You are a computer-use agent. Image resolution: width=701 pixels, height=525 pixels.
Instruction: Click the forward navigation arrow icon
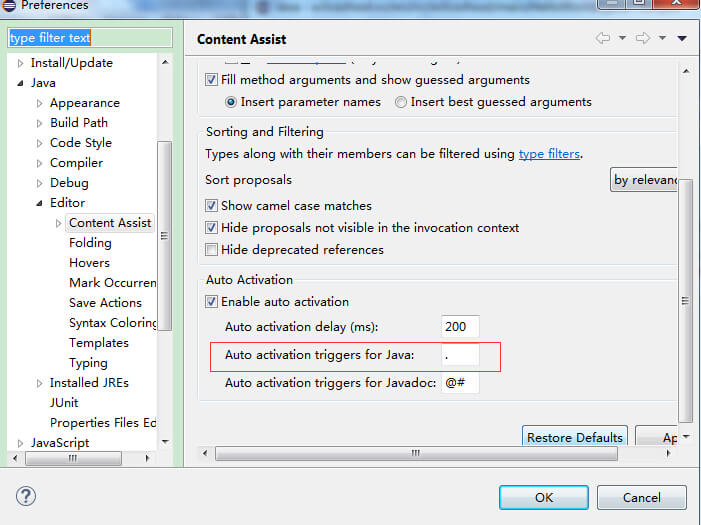click(642, 39)
